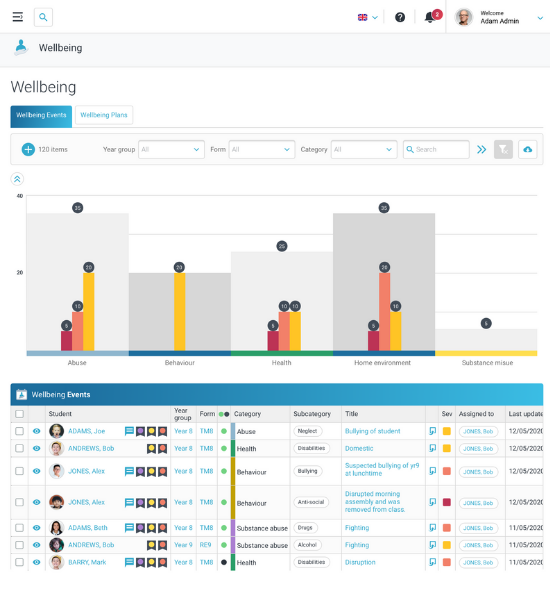This screenshot has width=550, height=600.
Task: Click the Alcohol subcategory tag
Action: 308,545
